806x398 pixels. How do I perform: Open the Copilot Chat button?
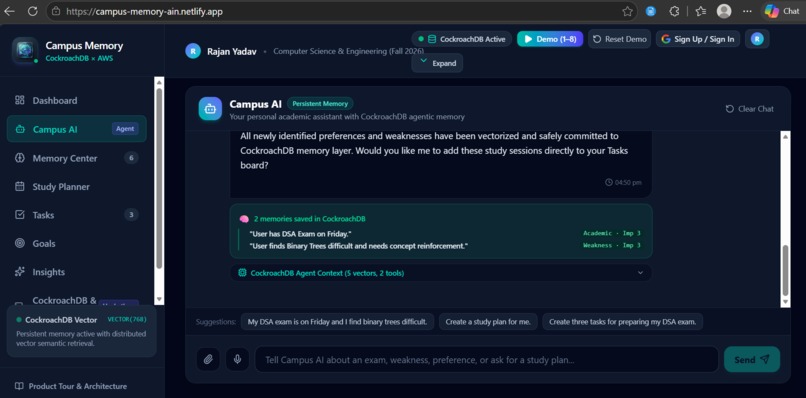click(x=782, y=11)
